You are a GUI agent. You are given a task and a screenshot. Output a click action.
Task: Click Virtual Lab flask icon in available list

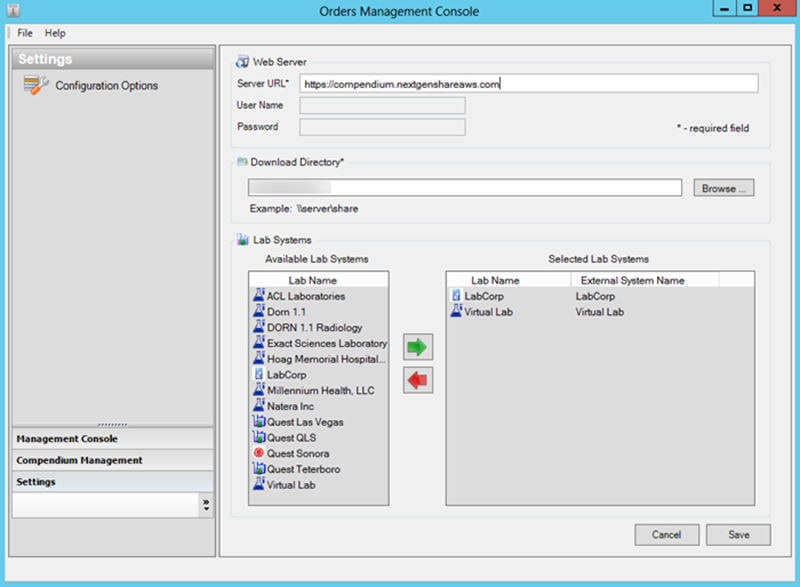[x=259, y=484]
